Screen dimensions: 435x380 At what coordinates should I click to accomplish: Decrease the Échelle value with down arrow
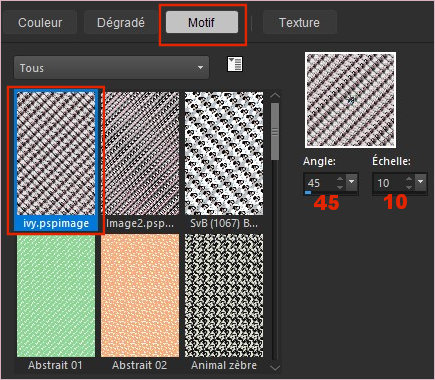point(409,187)
